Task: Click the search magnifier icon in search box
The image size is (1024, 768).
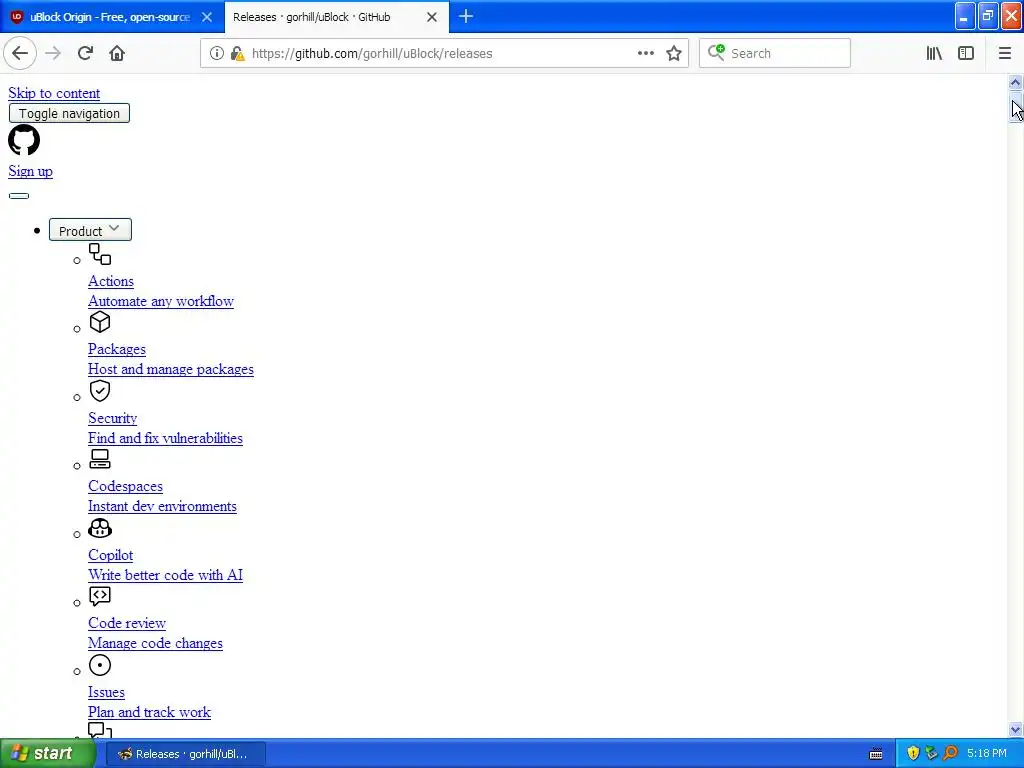Action: pyautogui.click(x=716, y=53)
